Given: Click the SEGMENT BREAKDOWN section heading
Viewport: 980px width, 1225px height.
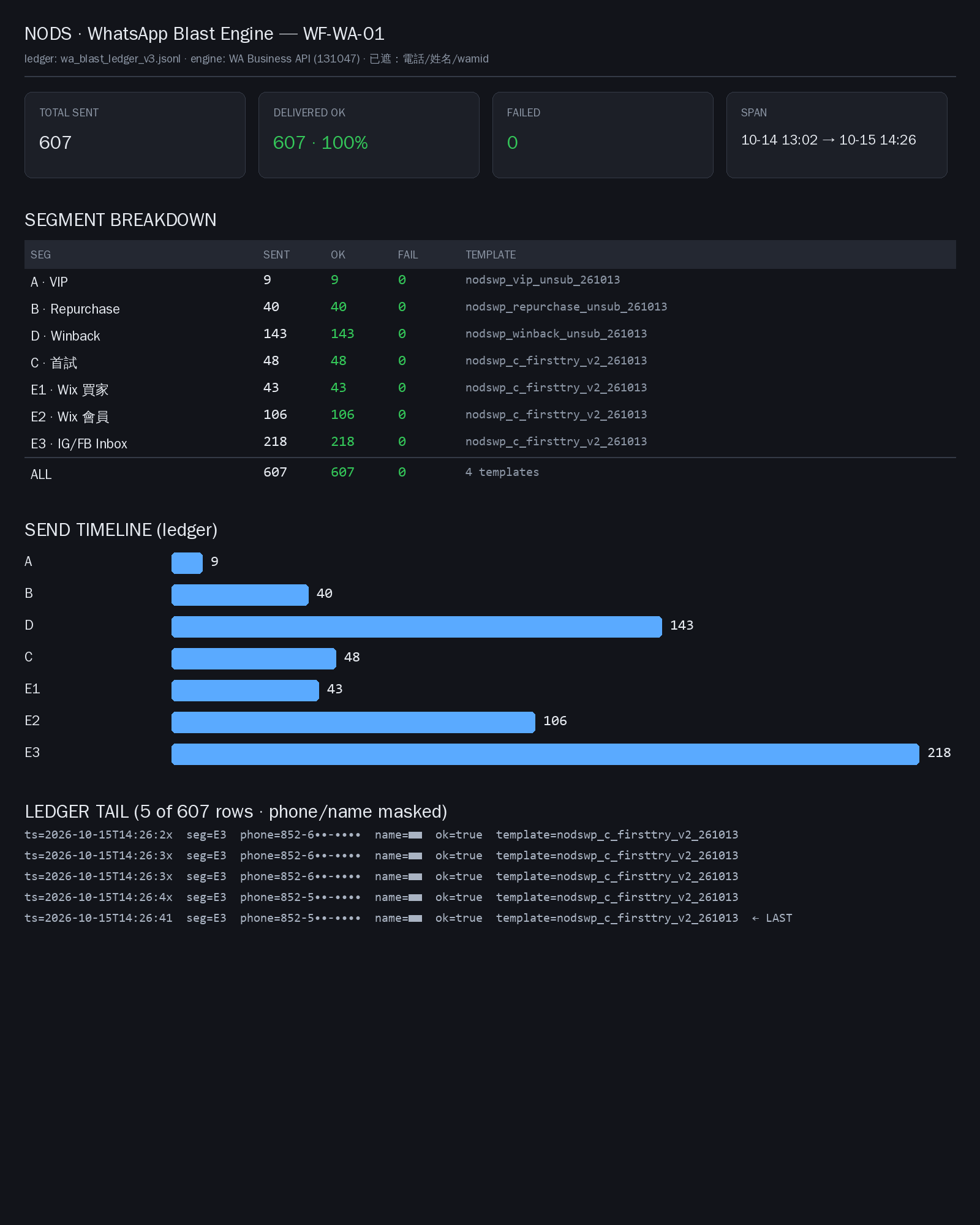Looking at the screenshot, I should tap(121, 220).
